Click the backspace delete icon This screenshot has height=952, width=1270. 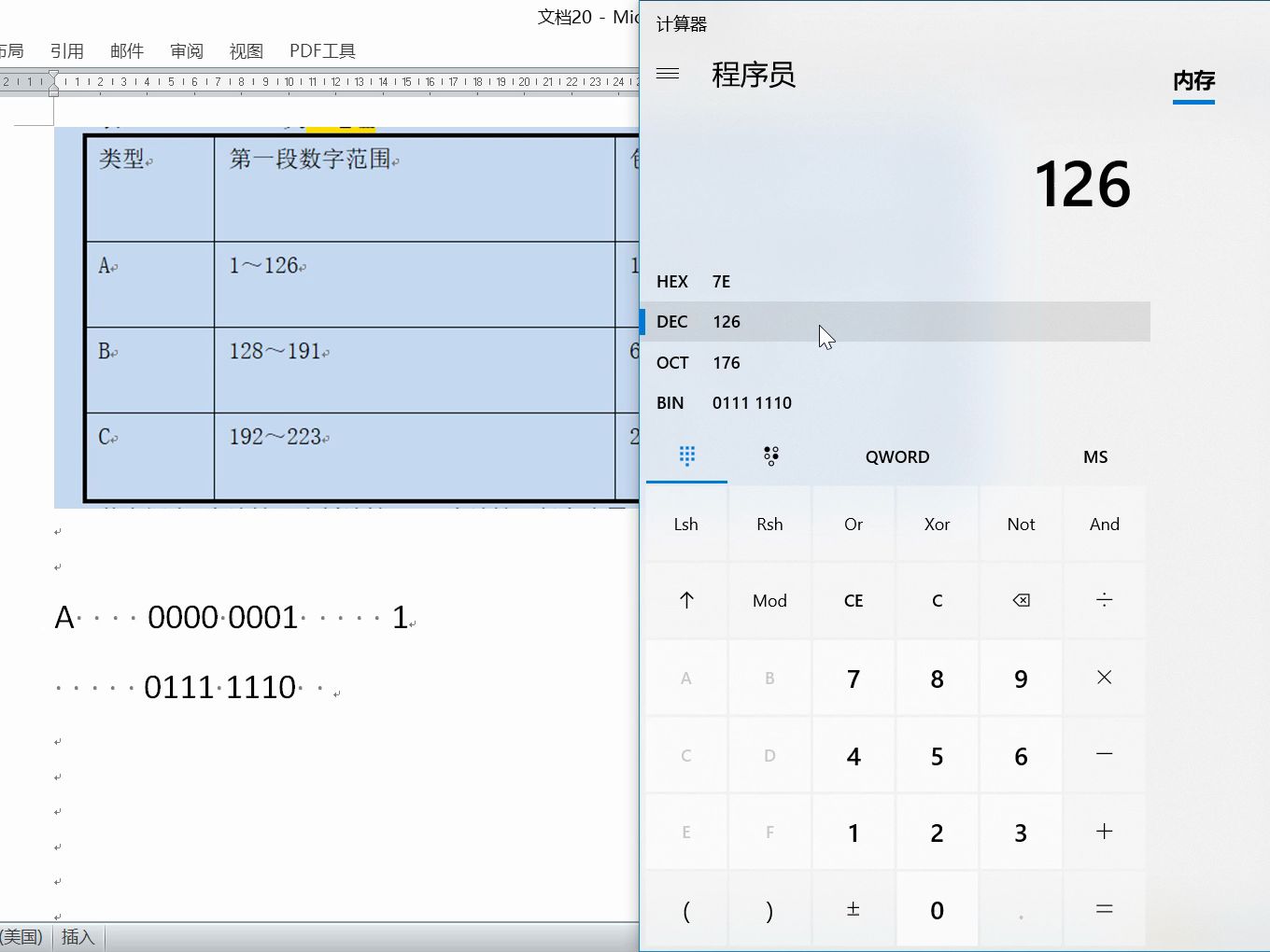coord(1021,600)
